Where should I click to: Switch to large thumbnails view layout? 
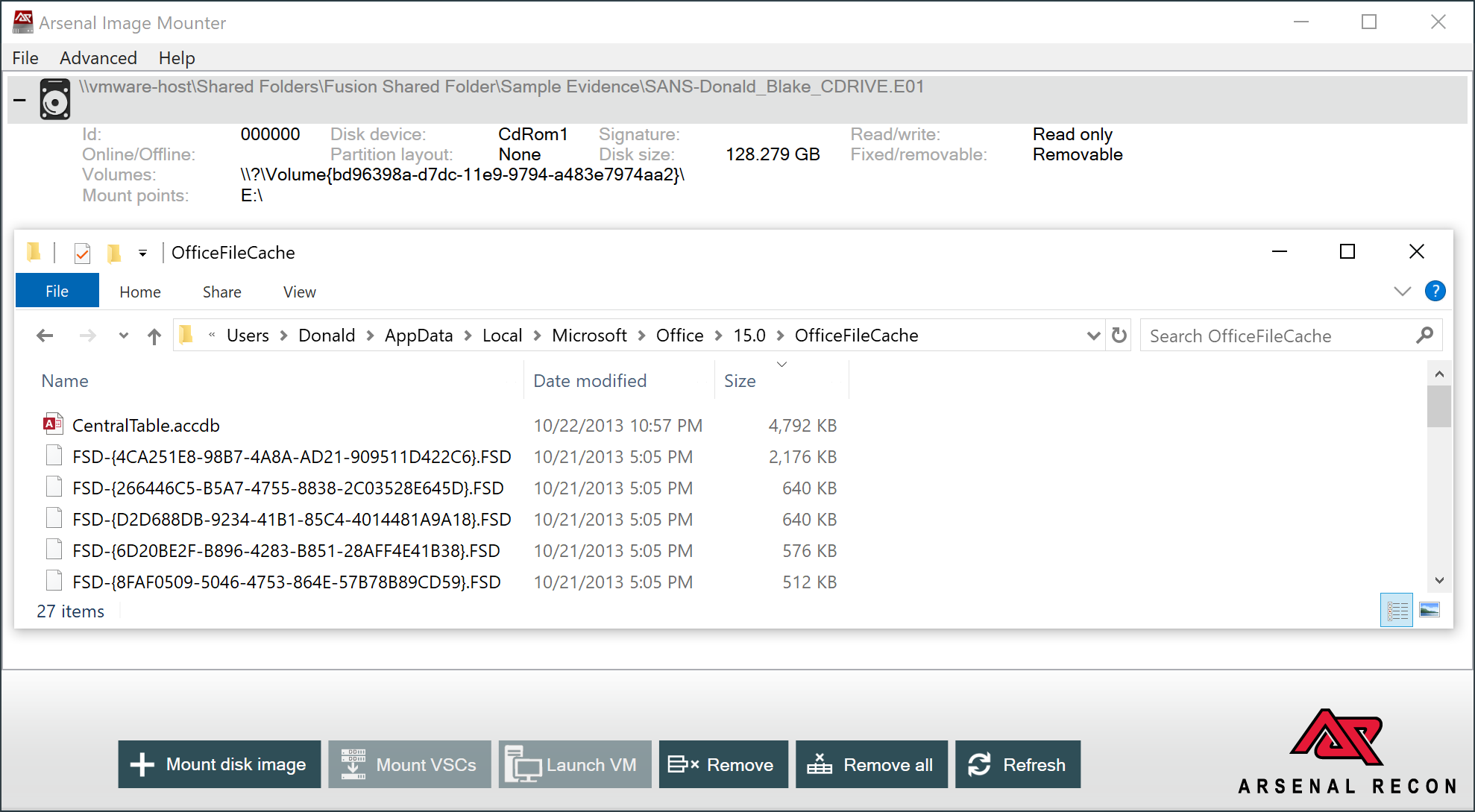click(x=1430, y=611)
